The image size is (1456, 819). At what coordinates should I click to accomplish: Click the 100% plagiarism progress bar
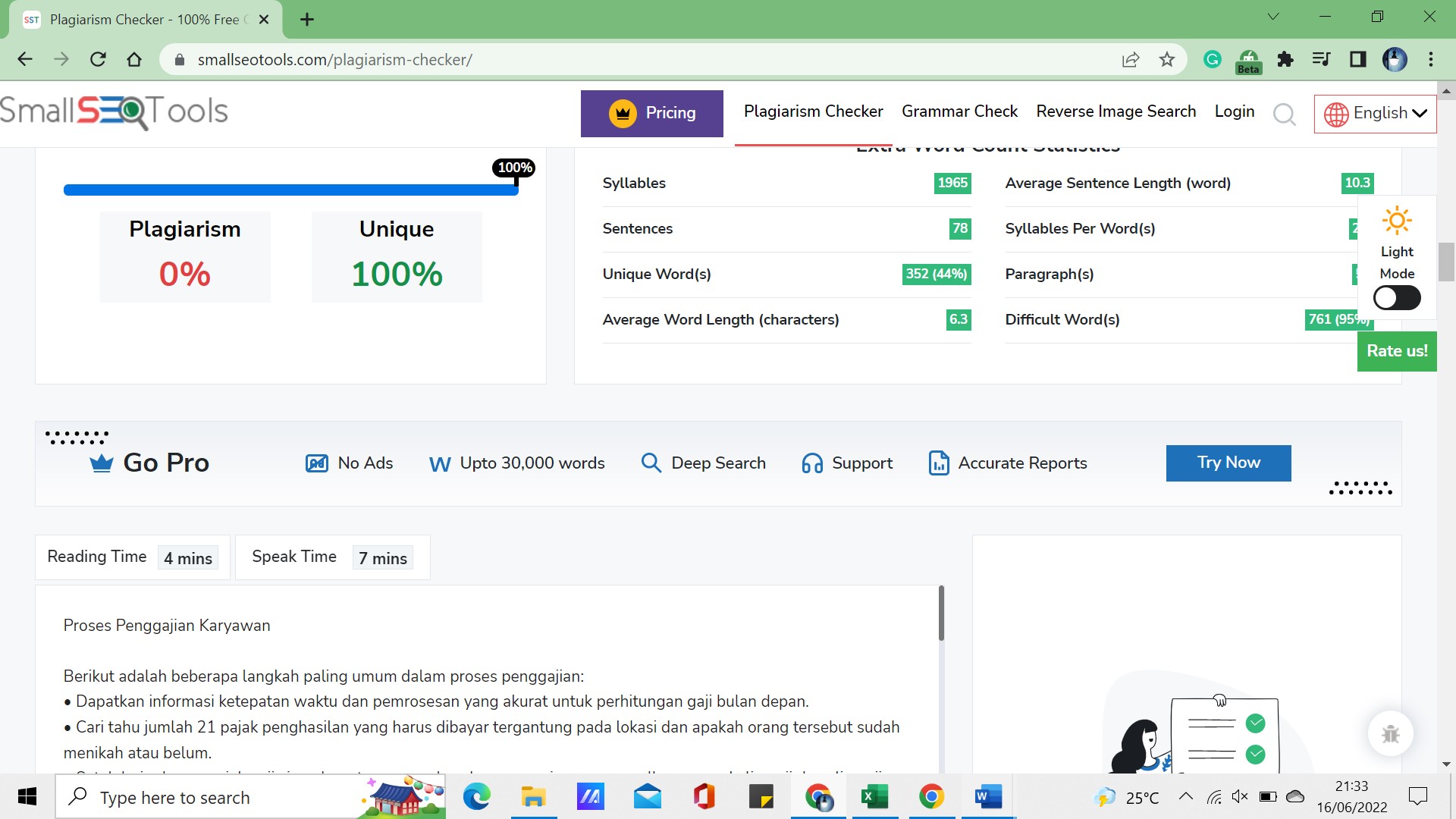(x=290, y=190)
